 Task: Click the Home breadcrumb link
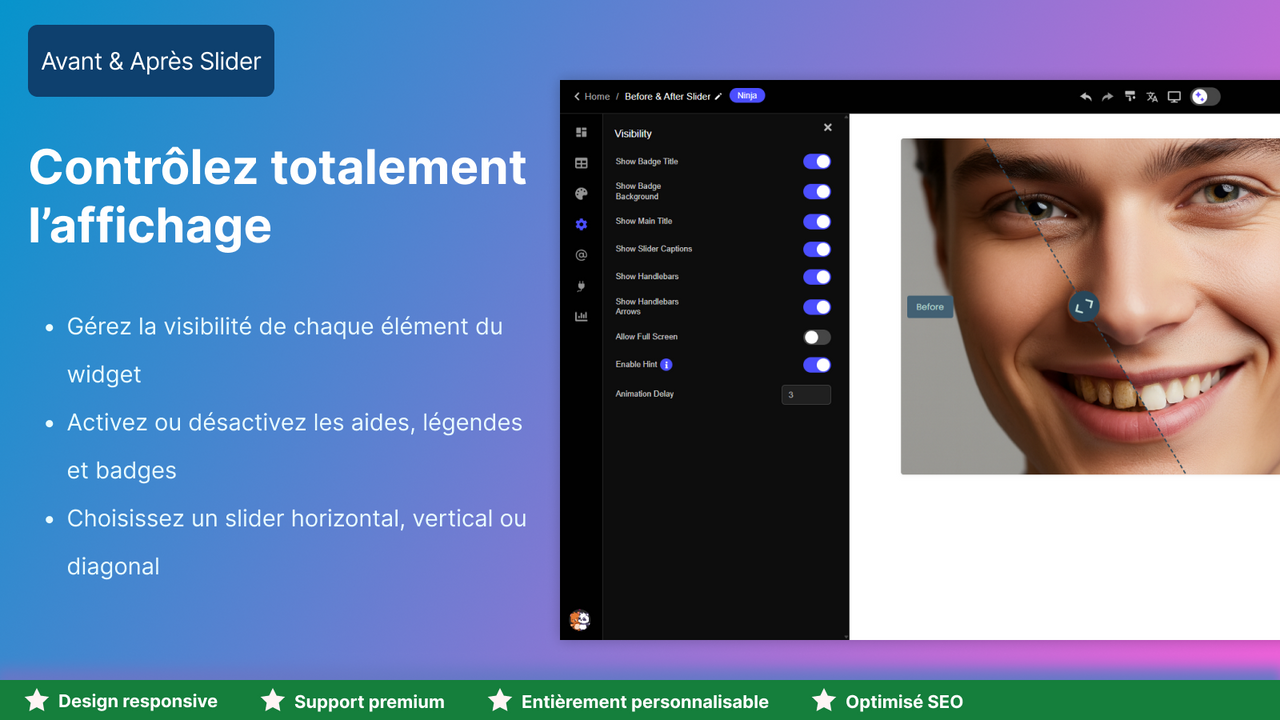click(597, 97)
